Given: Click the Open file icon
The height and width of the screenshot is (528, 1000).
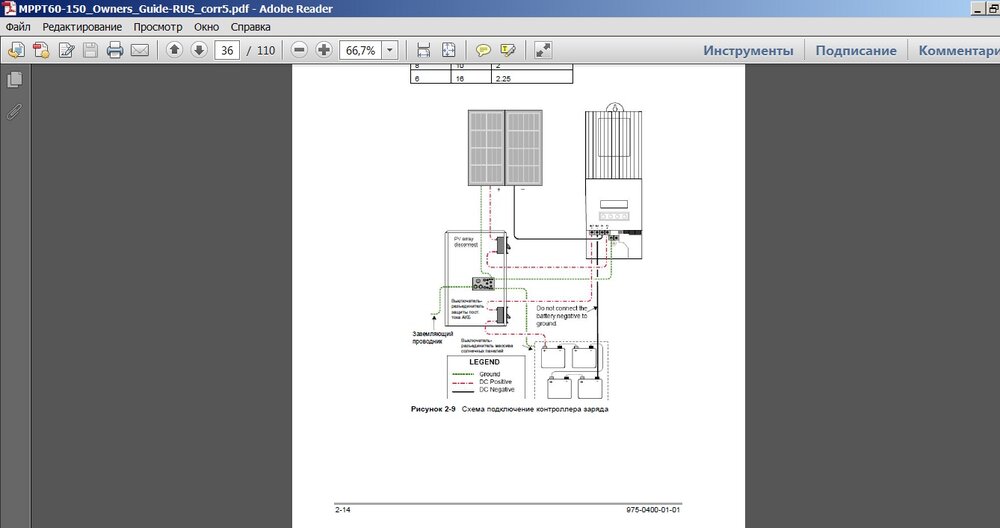Looking at the screenshot, I should [x=16, y=50].
